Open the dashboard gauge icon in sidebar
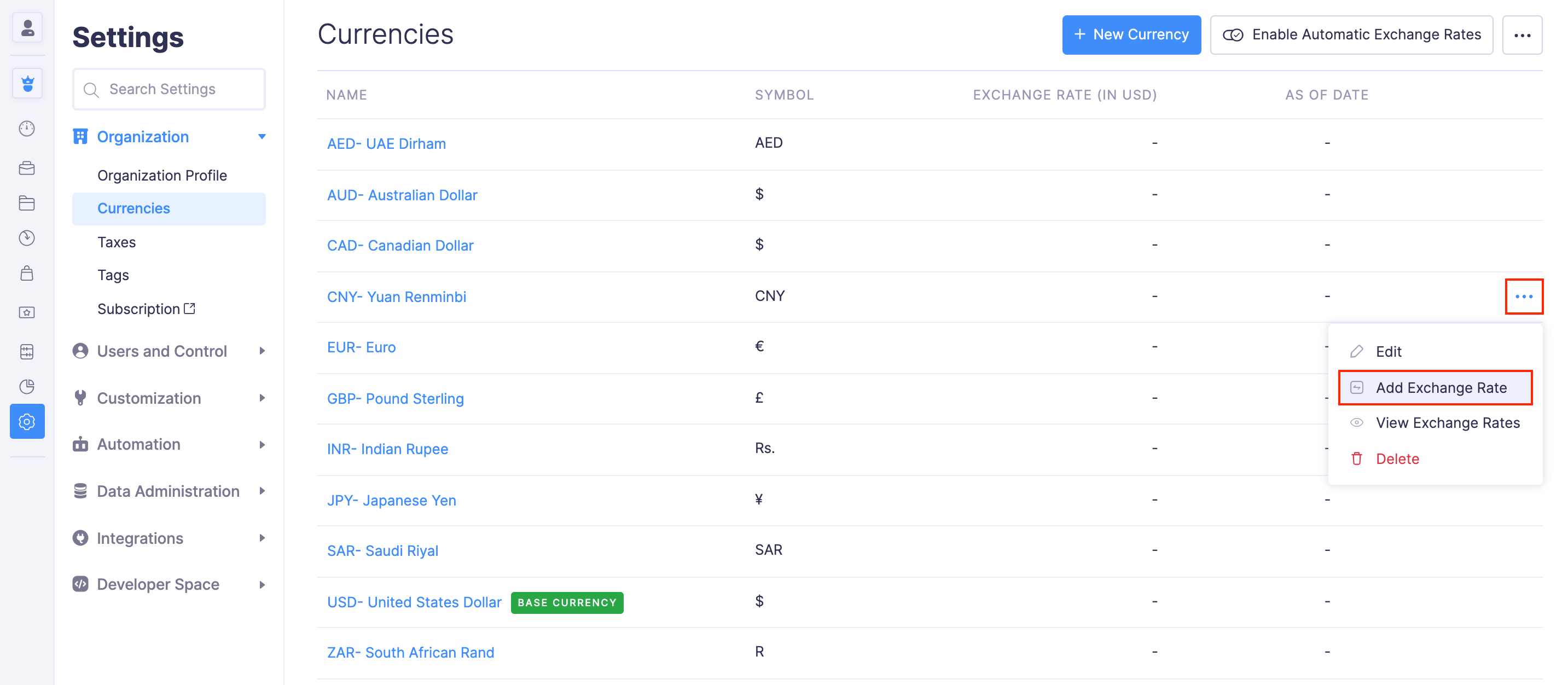Image resolution: width=1568 pixels, height=685 pixels. (x=27, y=129)
